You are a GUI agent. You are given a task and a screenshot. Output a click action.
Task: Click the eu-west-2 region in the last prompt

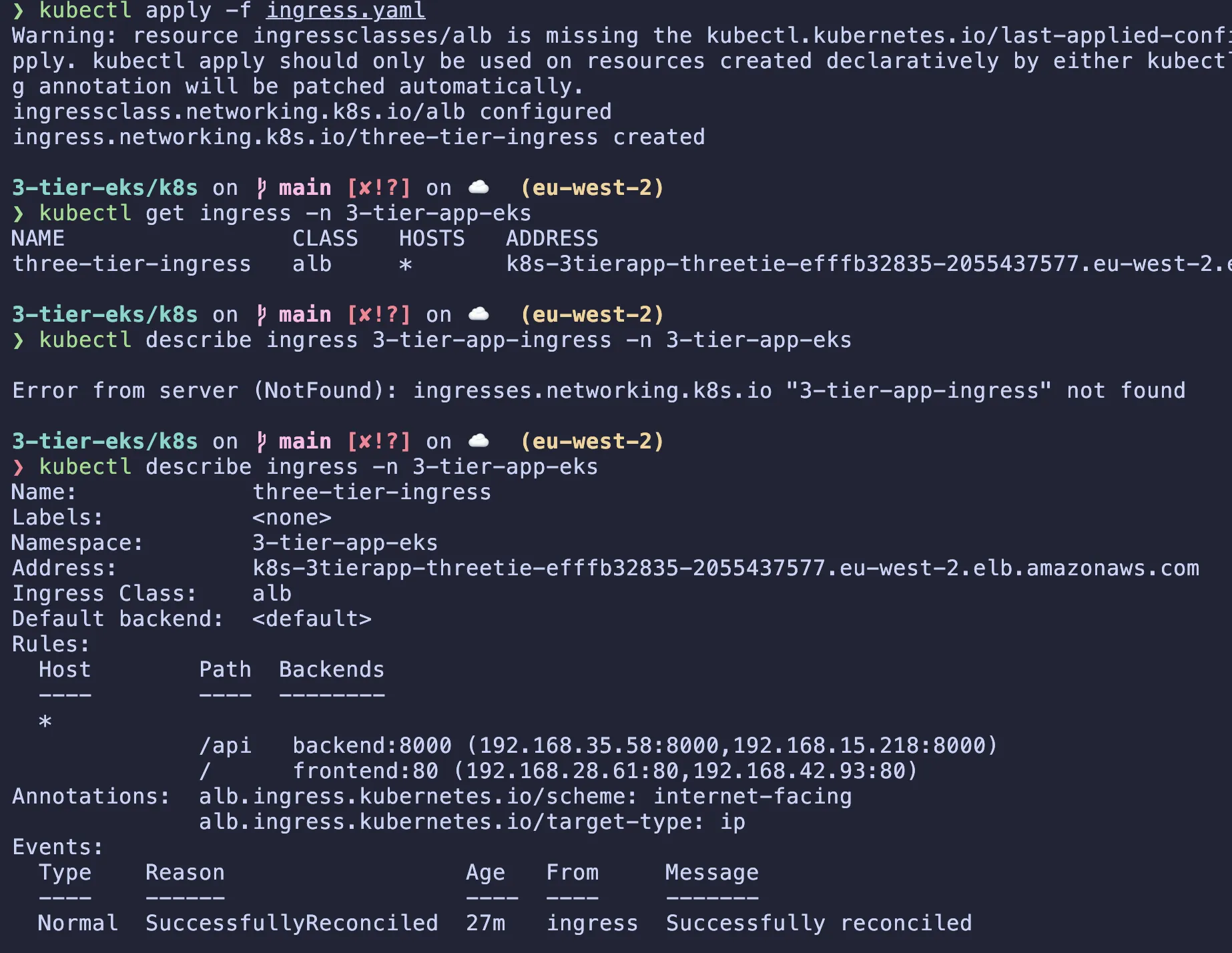tap(592, 441)
